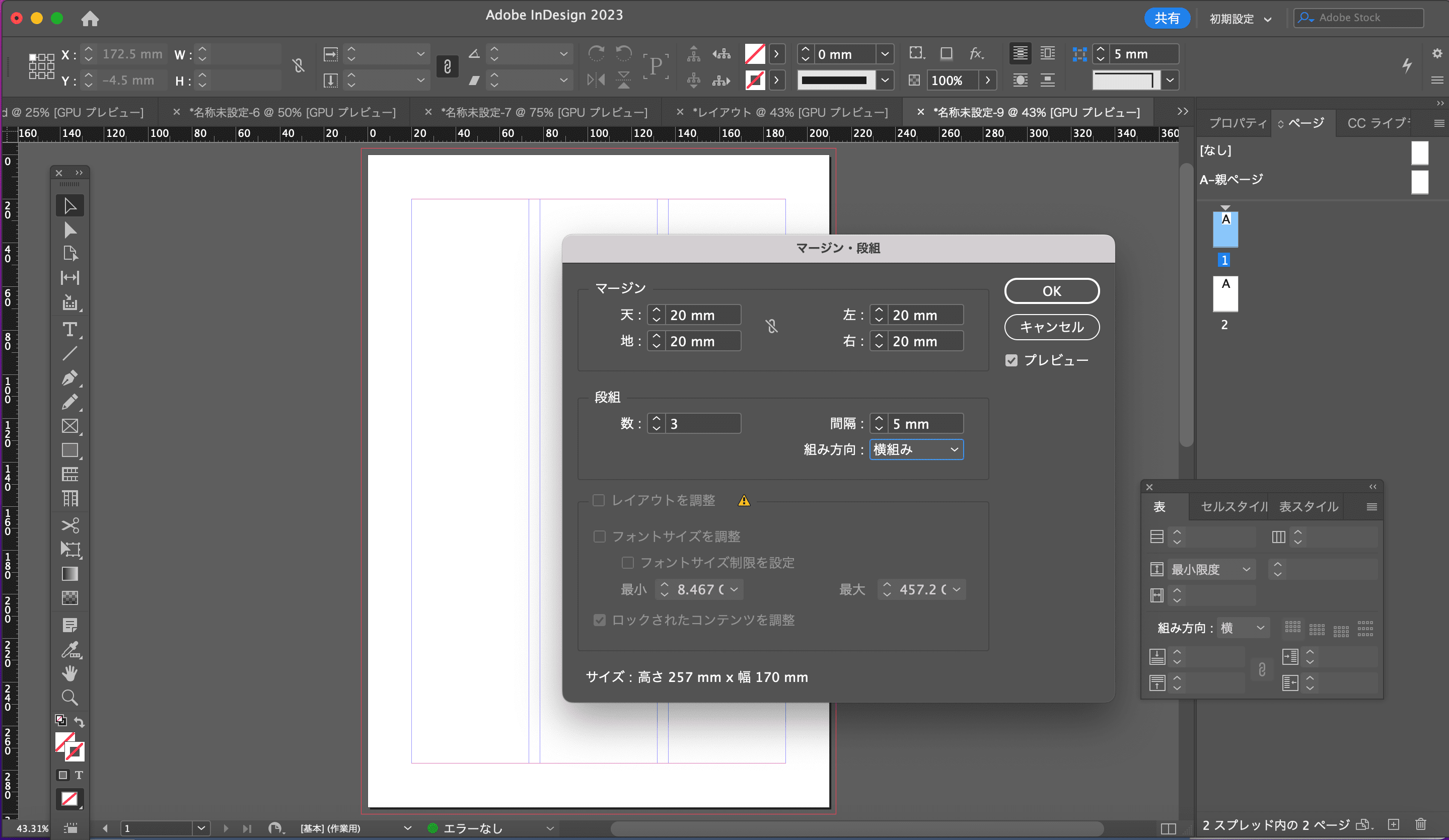Click the 共有 share button
This screenshot has width=1449, height=840.
[x=1167, y=19]
